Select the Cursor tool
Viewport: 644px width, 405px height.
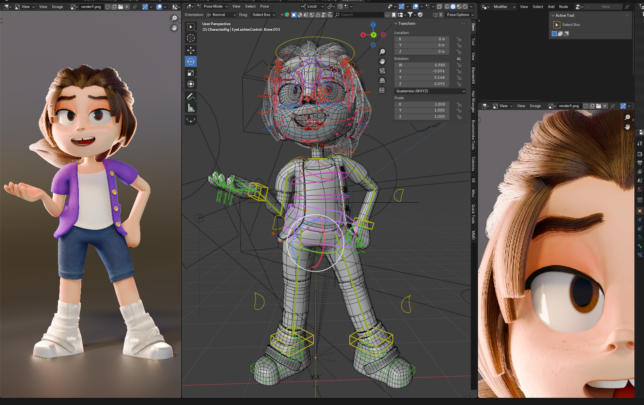pyautogui.click(x=191, y=38)
